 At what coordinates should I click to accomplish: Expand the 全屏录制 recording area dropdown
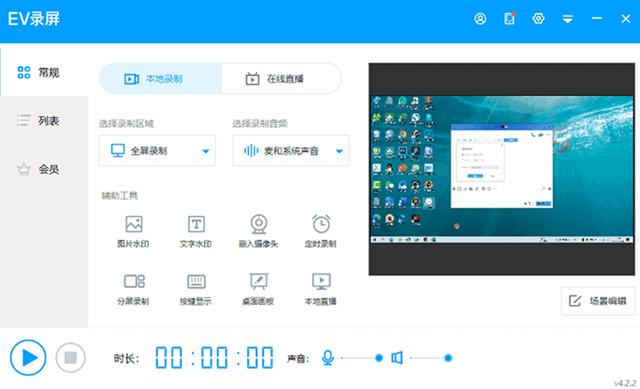157,151
